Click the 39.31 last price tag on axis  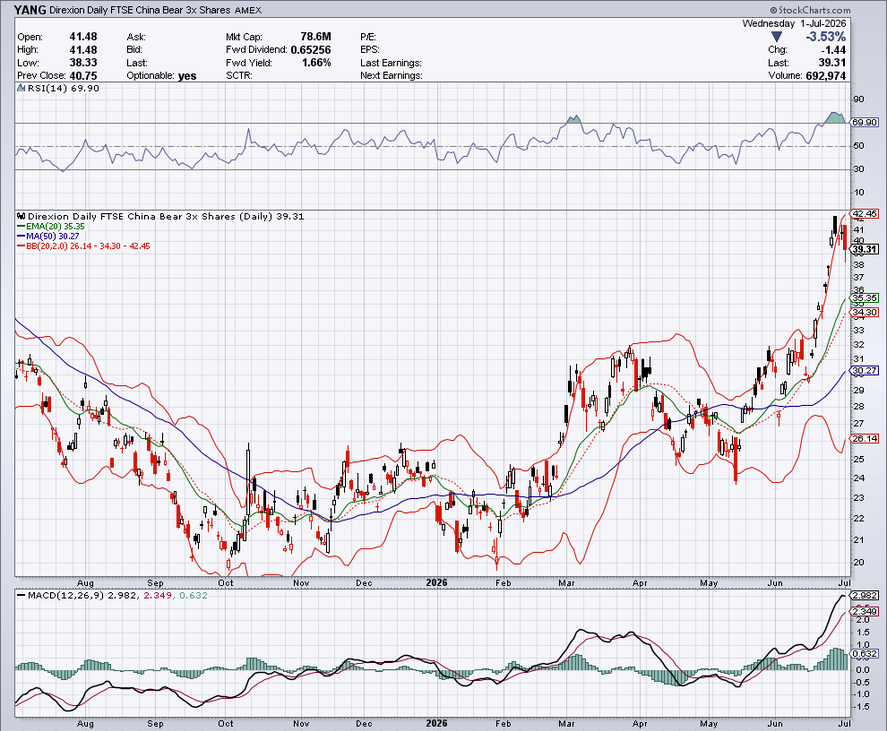point(864,250)
